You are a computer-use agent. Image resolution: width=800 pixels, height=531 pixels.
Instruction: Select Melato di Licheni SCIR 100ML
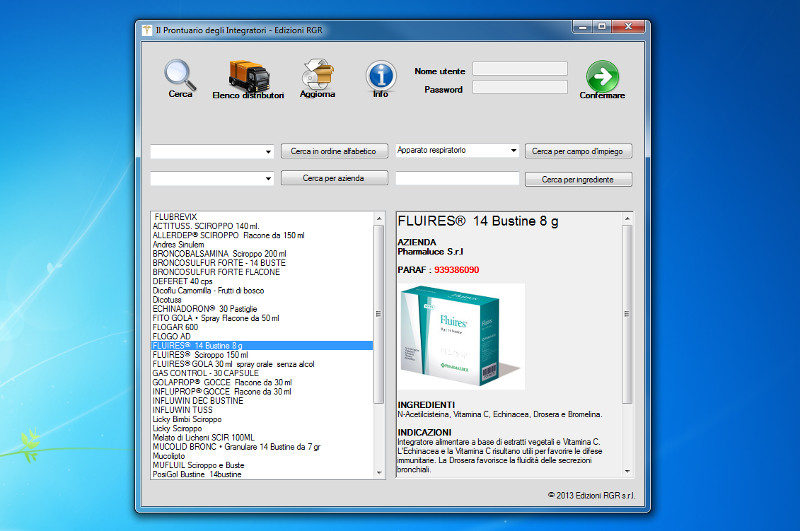click(x=262, y=437)
